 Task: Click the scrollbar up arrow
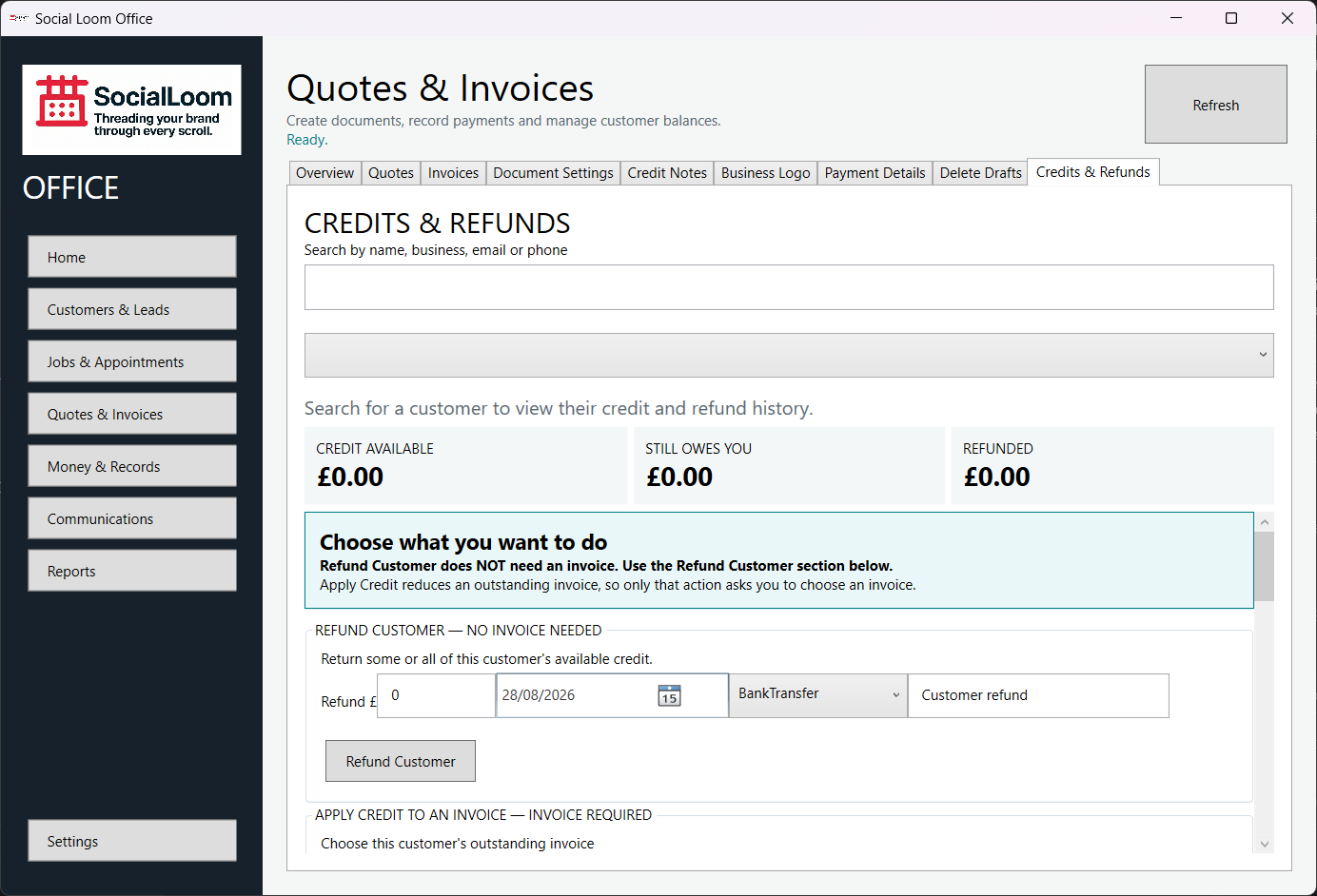[x=1264, y=521]
